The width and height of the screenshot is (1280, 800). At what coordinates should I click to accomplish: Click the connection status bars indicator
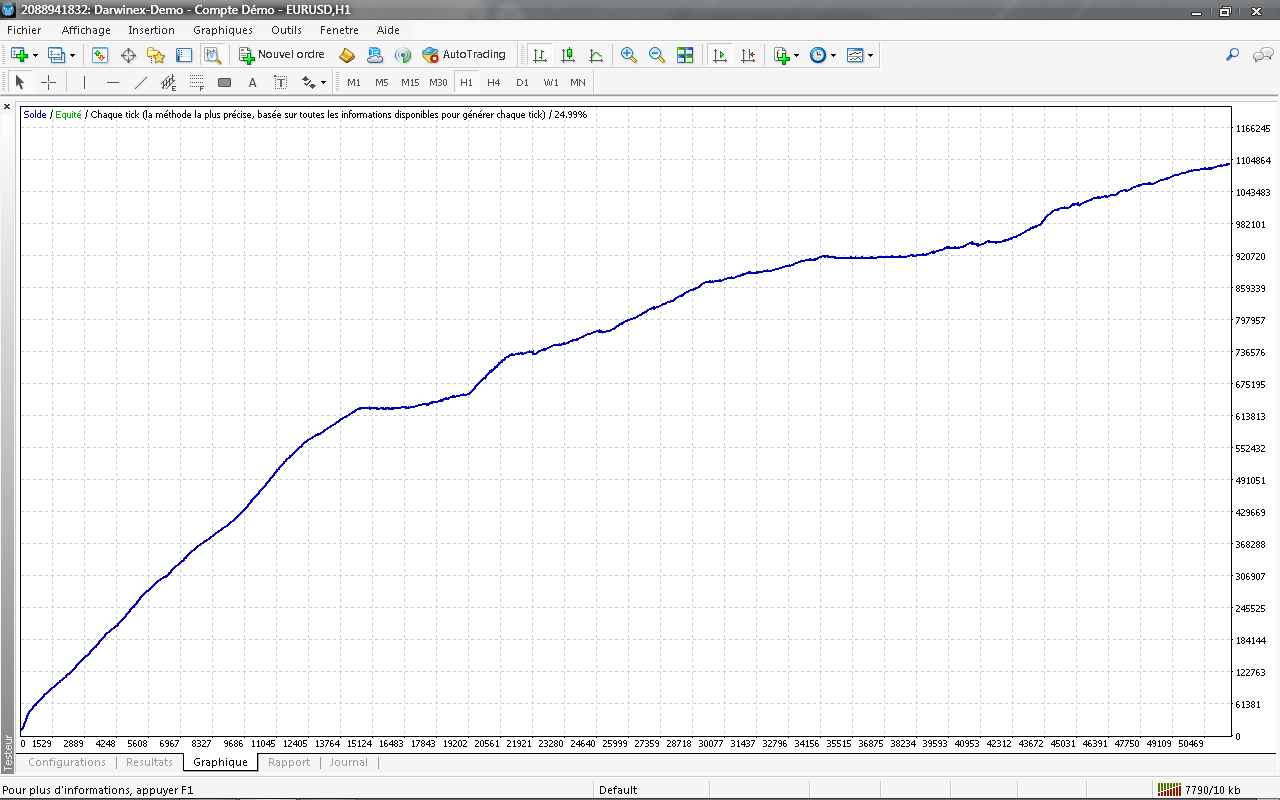[x=1167, y=790]
